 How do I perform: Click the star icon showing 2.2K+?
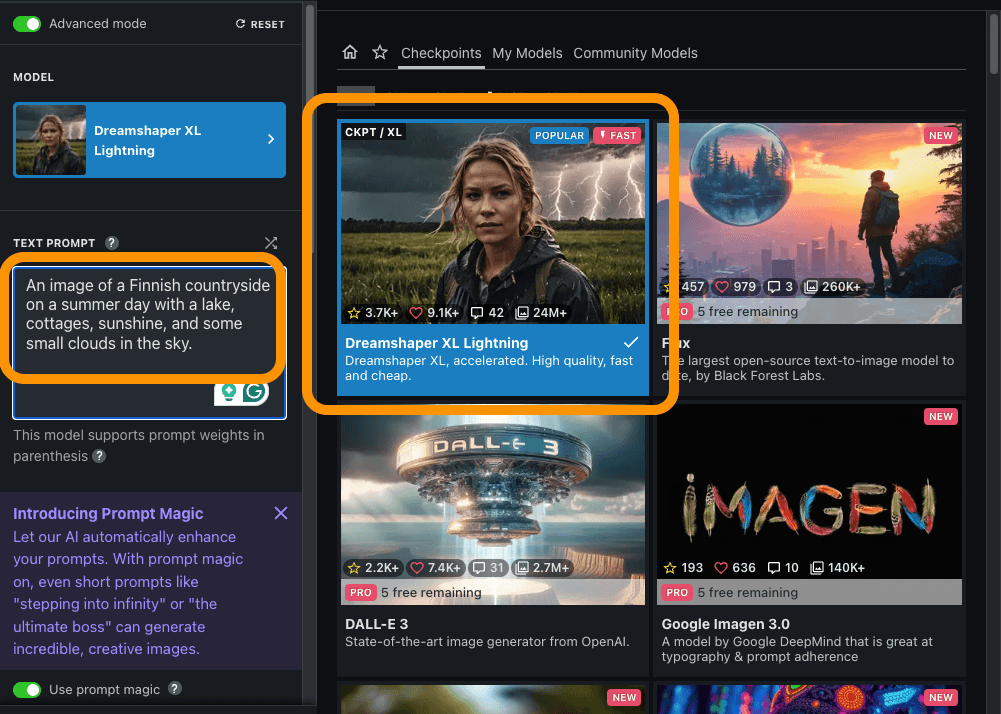click(354, 568)
